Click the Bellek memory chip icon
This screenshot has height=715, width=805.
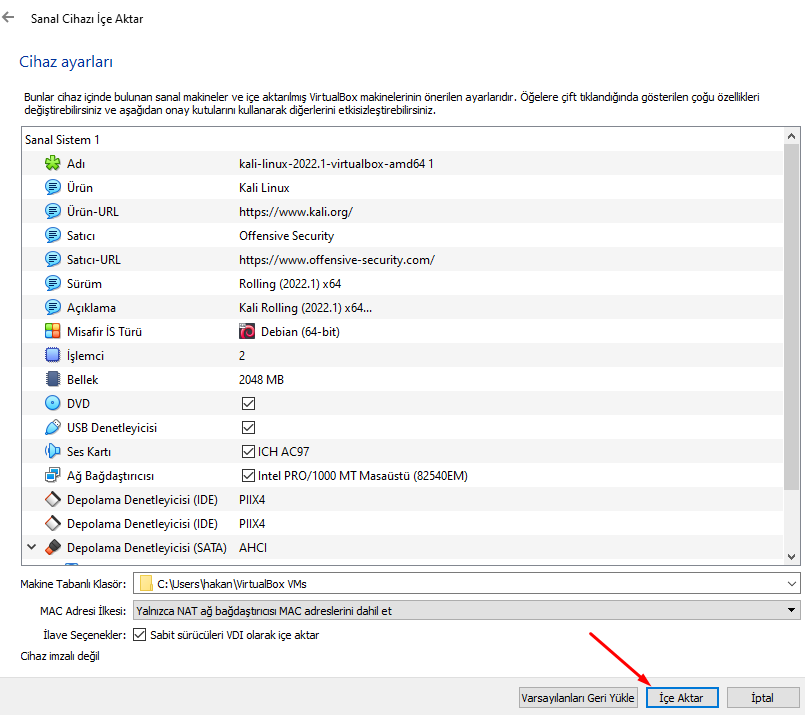[x=53, y=379]
